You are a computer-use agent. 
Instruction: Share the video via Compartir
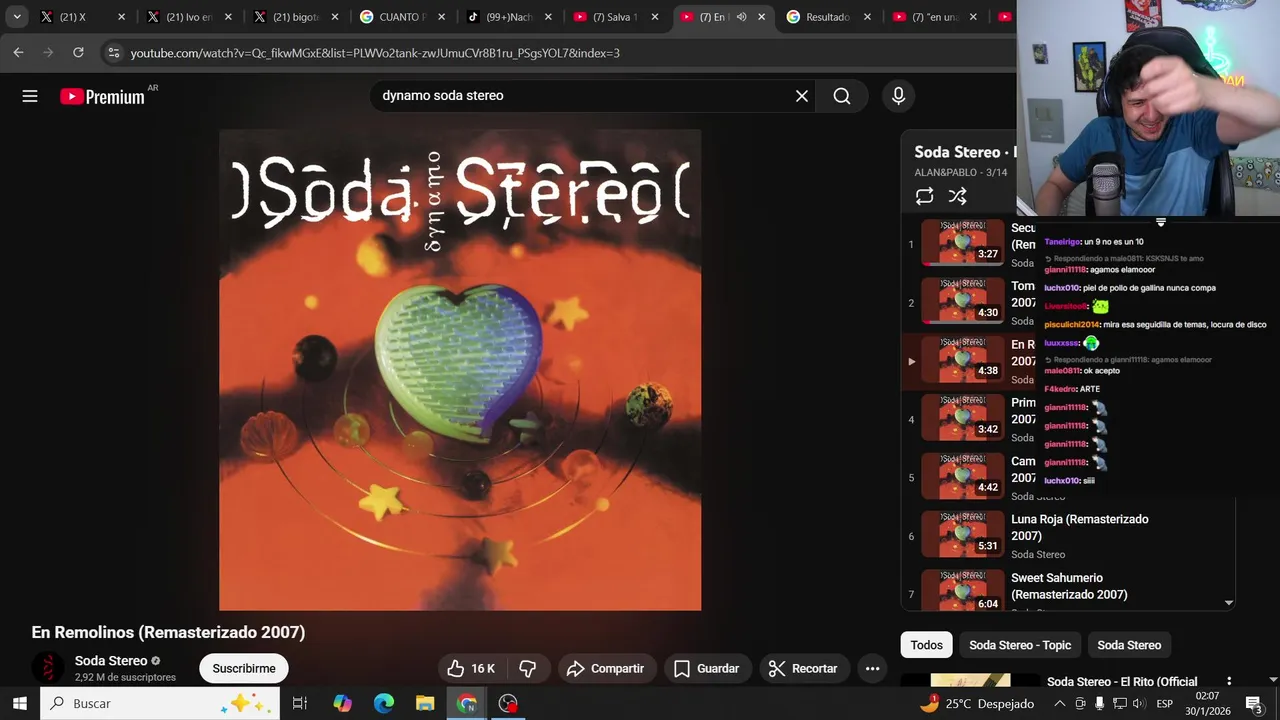606,668
